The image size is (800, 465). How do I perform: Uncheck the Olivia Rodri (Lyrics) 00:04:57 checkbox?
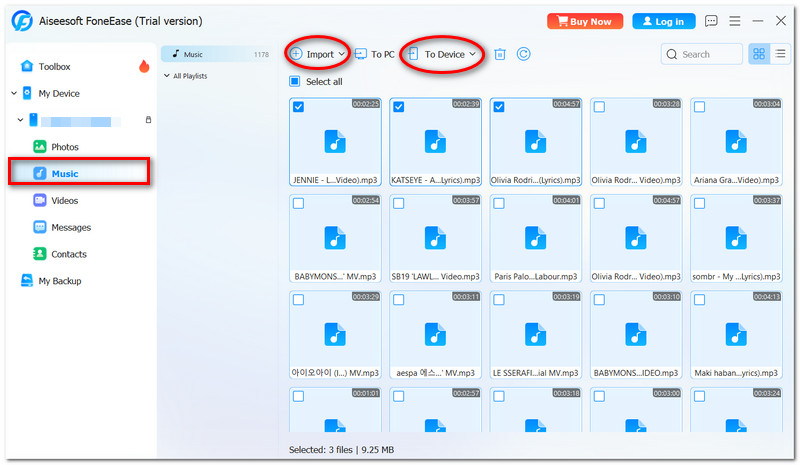(x=499, y=107)
